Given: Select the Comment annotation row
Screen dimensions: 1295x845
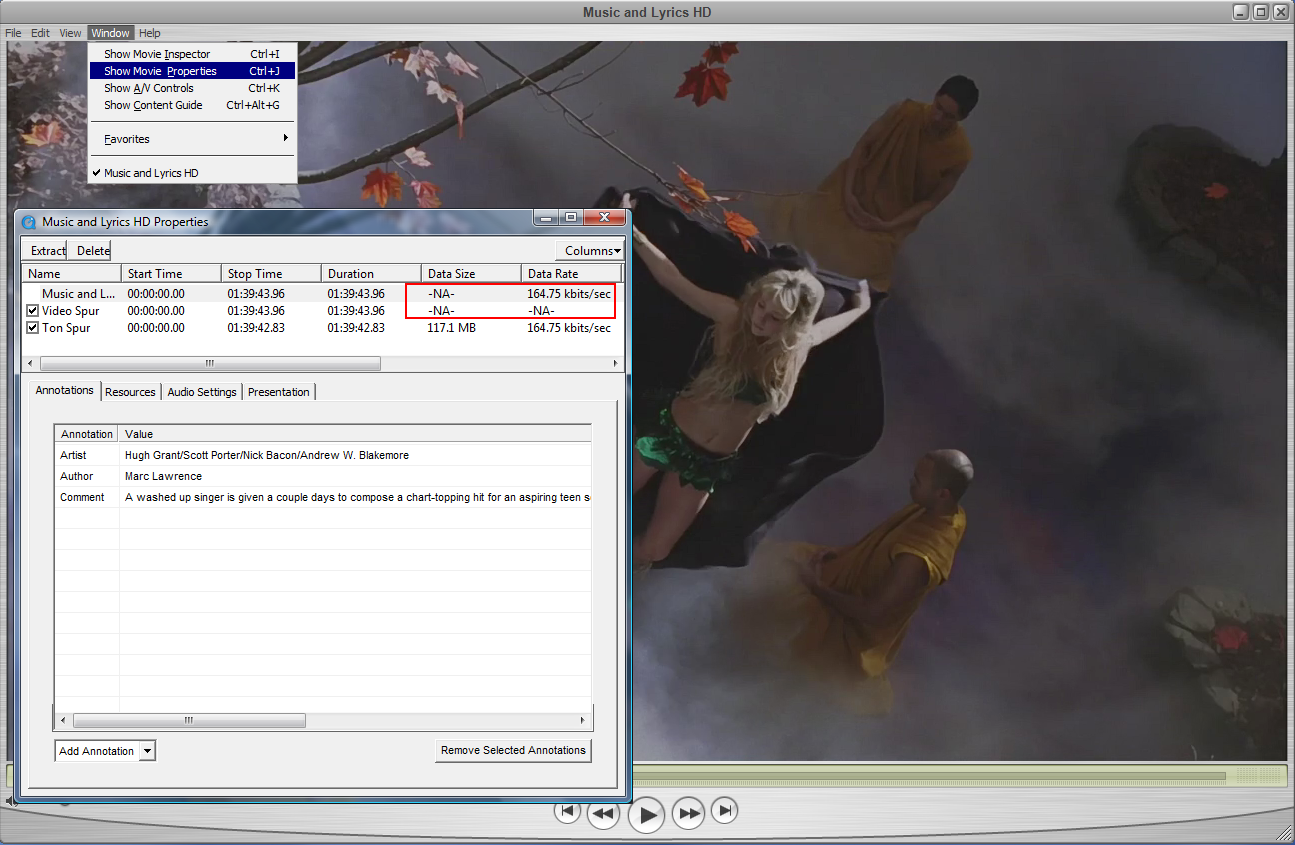Looking at the screenshot, I should coord(323,497).
